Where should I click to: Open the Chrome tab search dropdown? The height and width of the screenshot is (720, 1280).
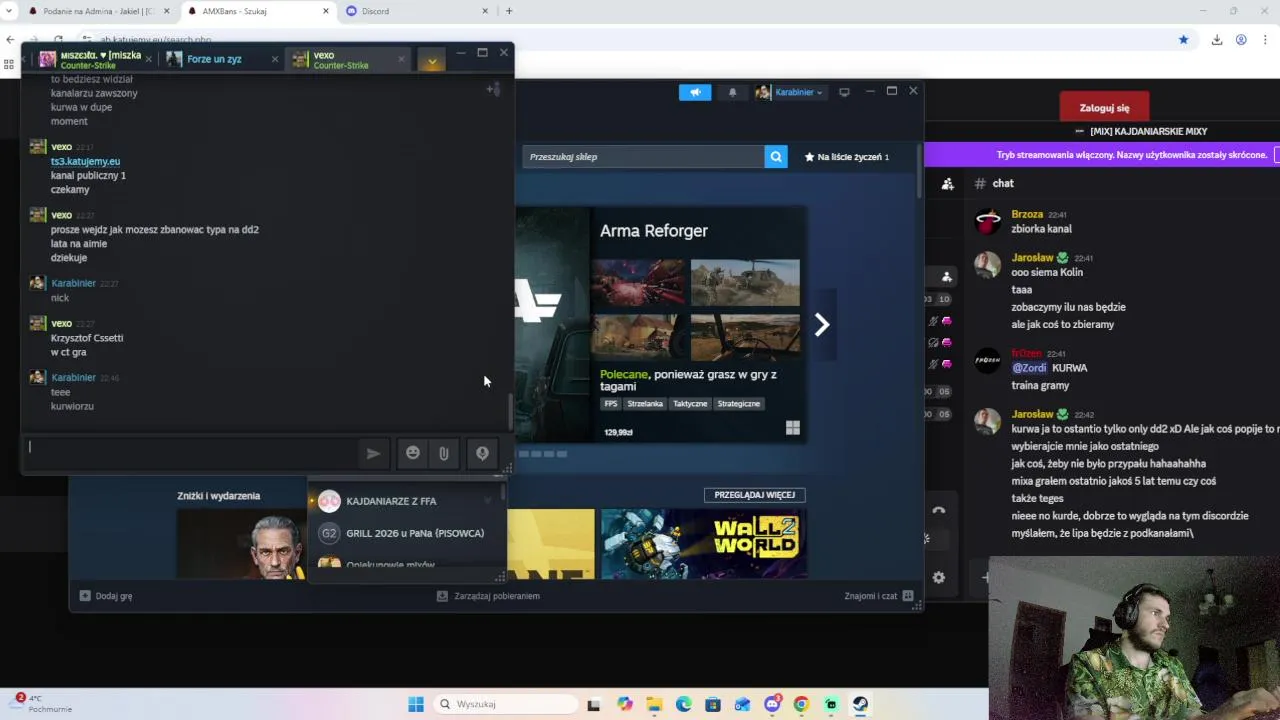(x=8, y=11)
